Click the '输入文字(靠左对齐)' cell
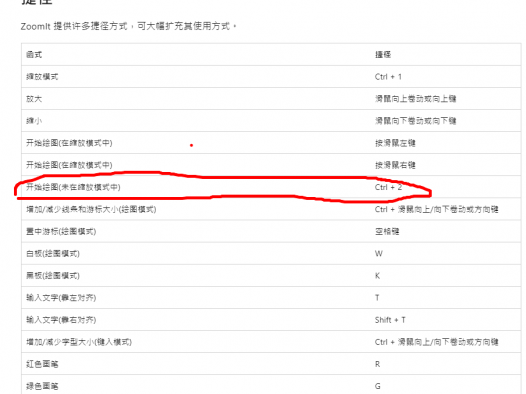The width and height of the screenshot is (526, 394). click(61, 298)
